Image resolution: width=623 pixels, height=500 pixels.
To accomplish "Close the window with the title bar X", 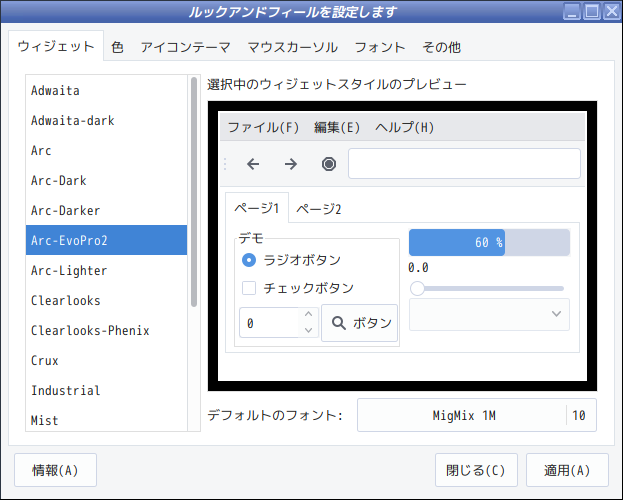I will click(x=611, y=11).
